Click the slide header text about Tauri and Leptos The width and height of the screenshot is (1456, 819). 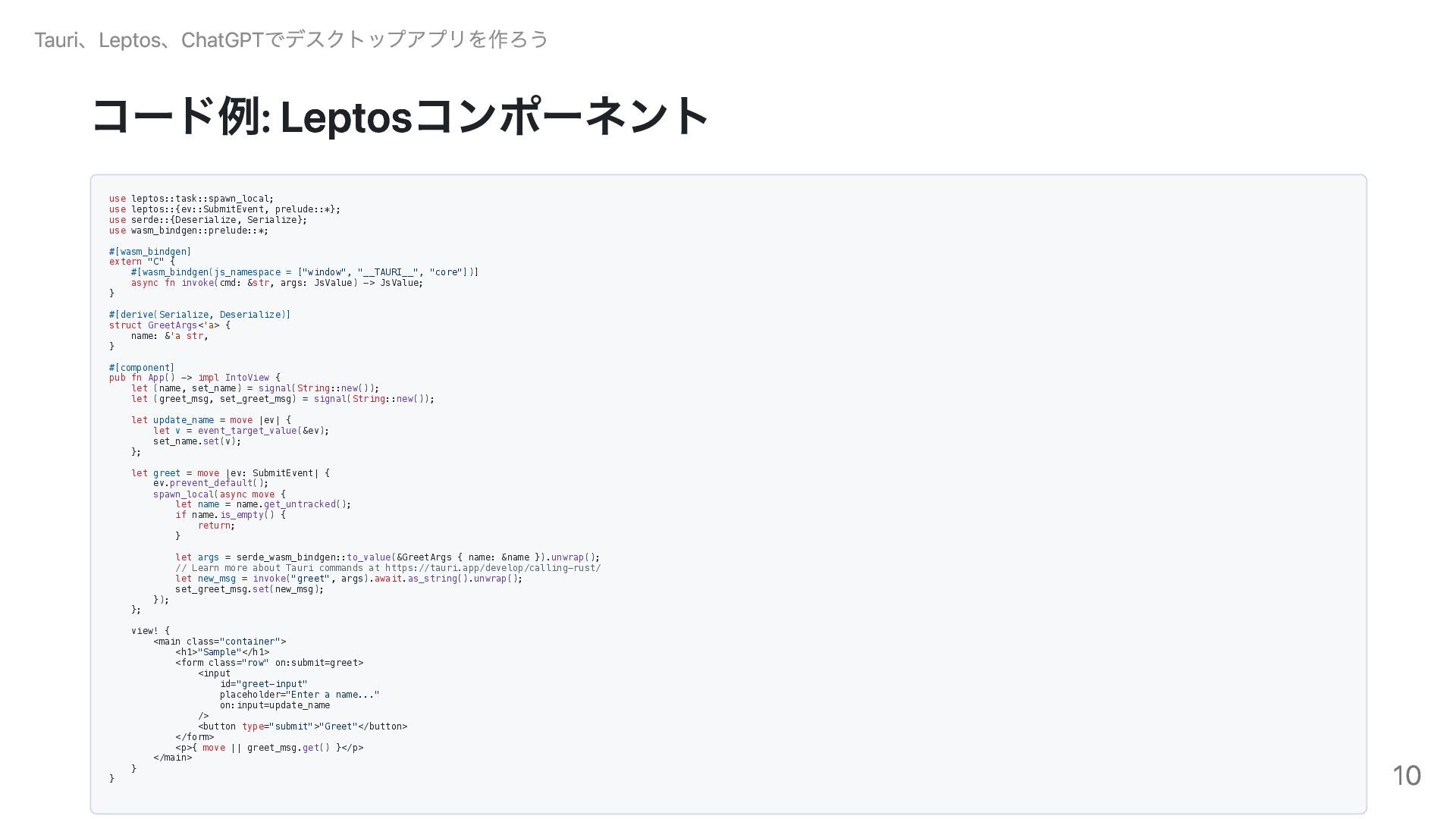click(291, 39)
